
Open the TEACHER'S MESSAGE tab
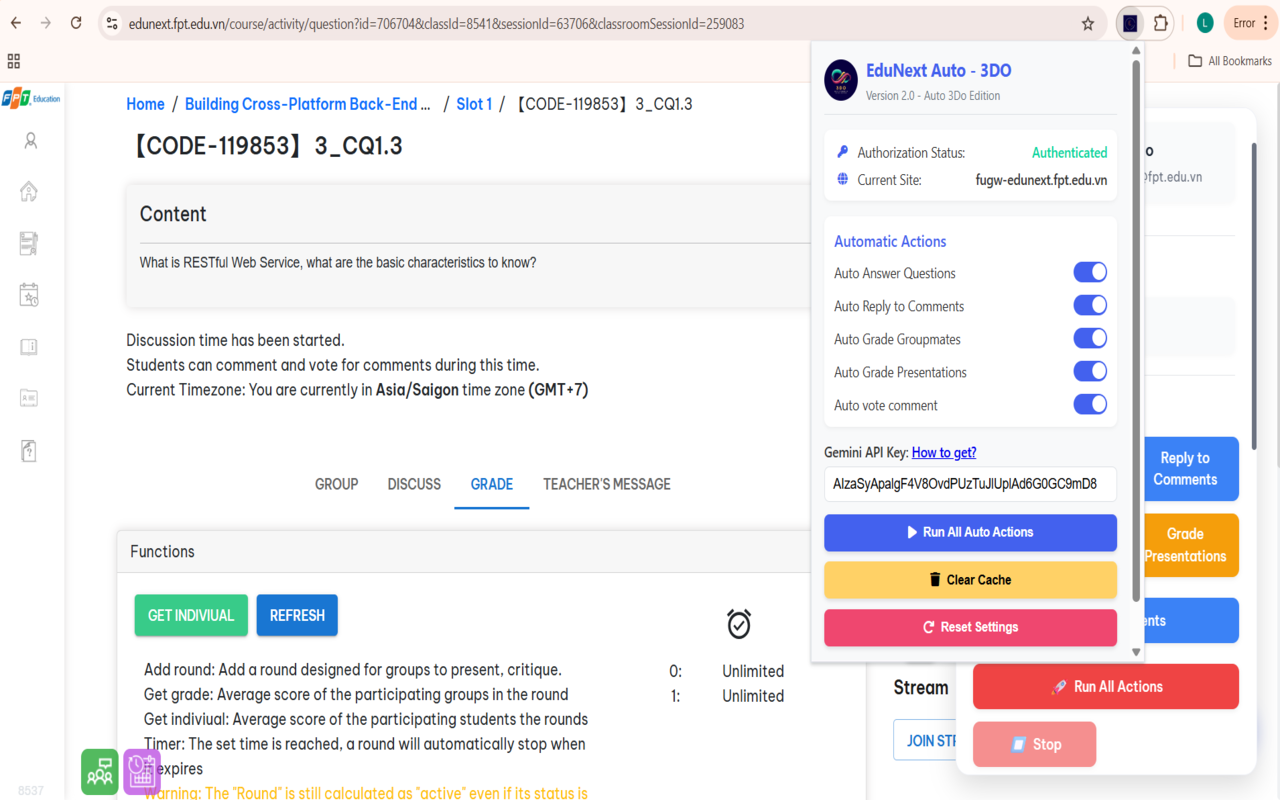pos(606,484)
